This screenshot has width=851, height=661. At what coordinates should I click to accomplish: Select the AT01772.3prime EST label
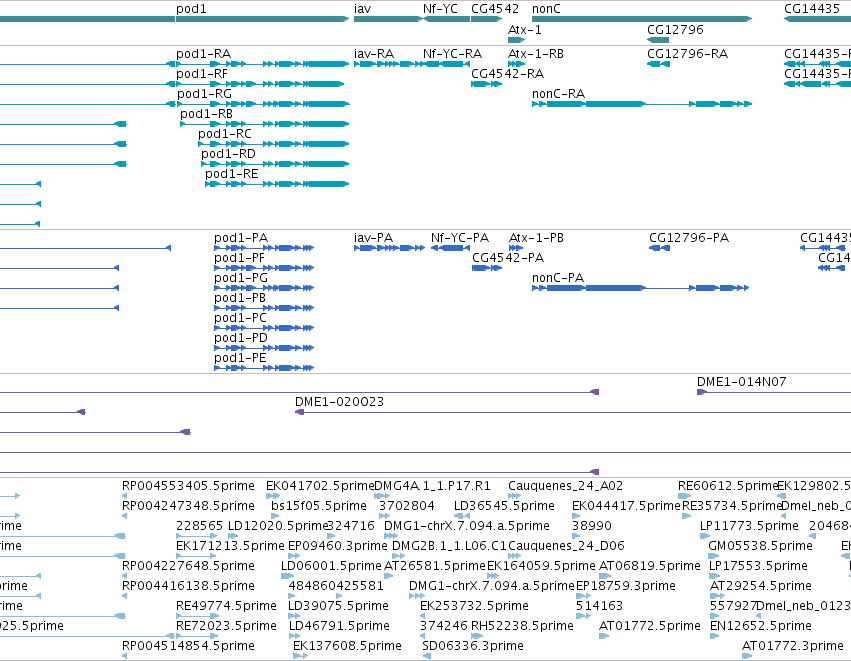792,646
